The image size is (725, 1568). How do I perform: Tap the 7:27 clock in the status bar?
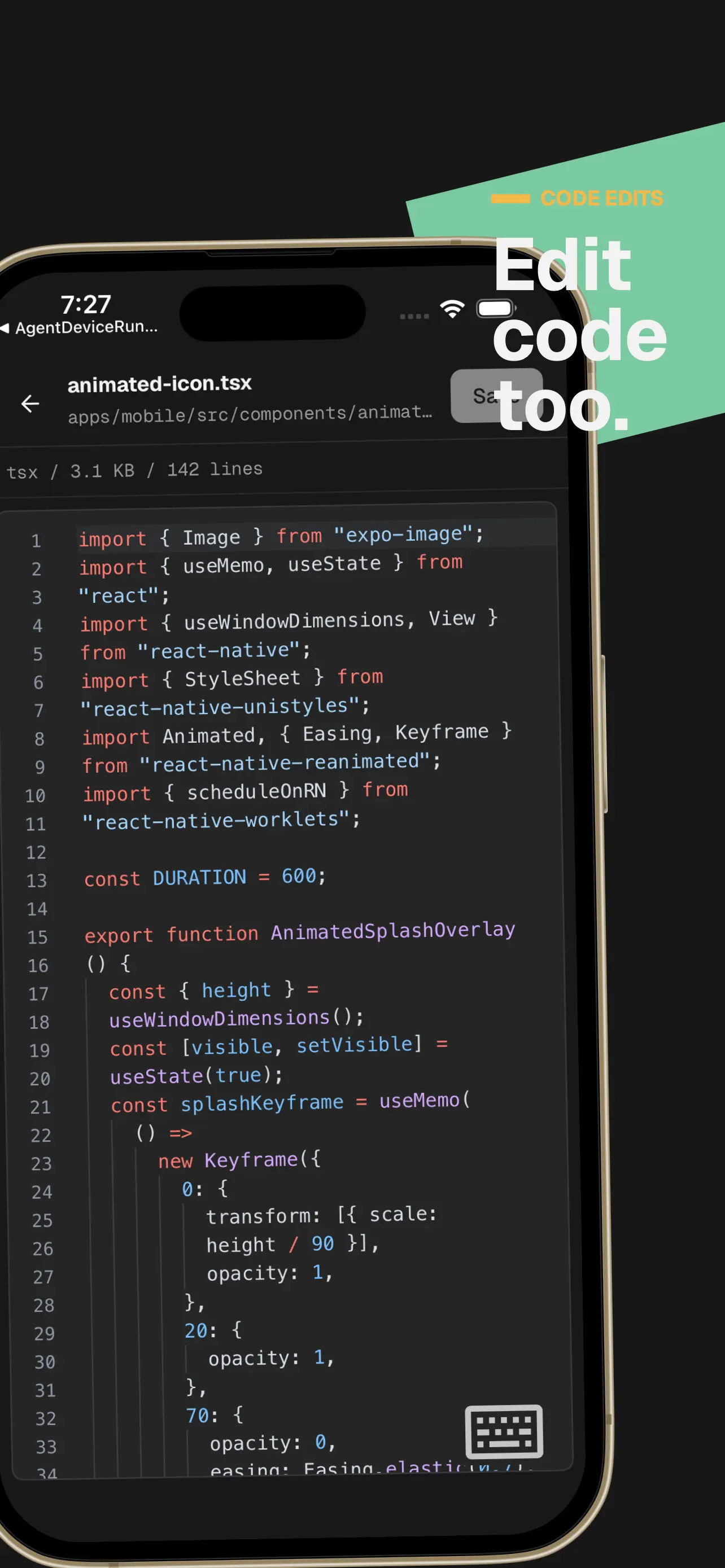click(x=86, y=304)
